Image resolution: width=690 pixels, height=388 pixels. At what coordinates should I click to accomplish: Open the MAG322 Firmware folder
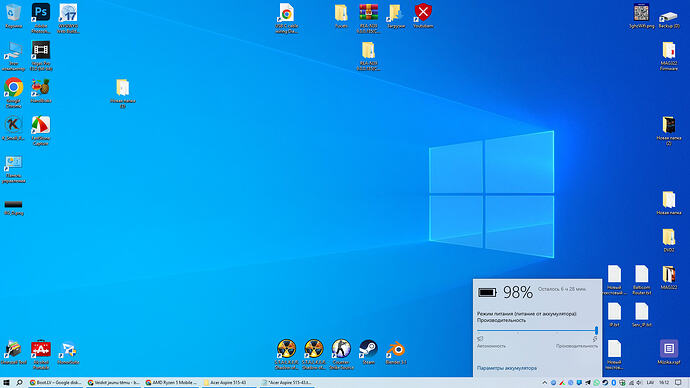coord(668,55)
